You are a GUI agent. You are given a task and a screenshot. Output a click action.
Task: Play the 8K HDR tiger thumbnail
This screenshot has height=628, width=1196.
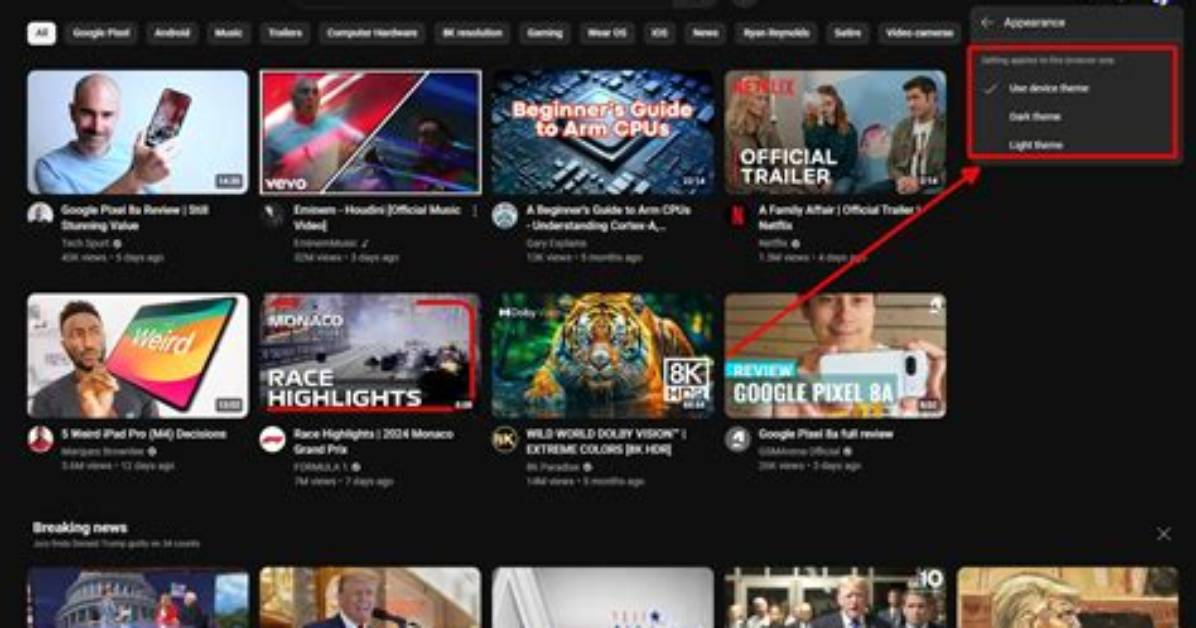[603, 356]
